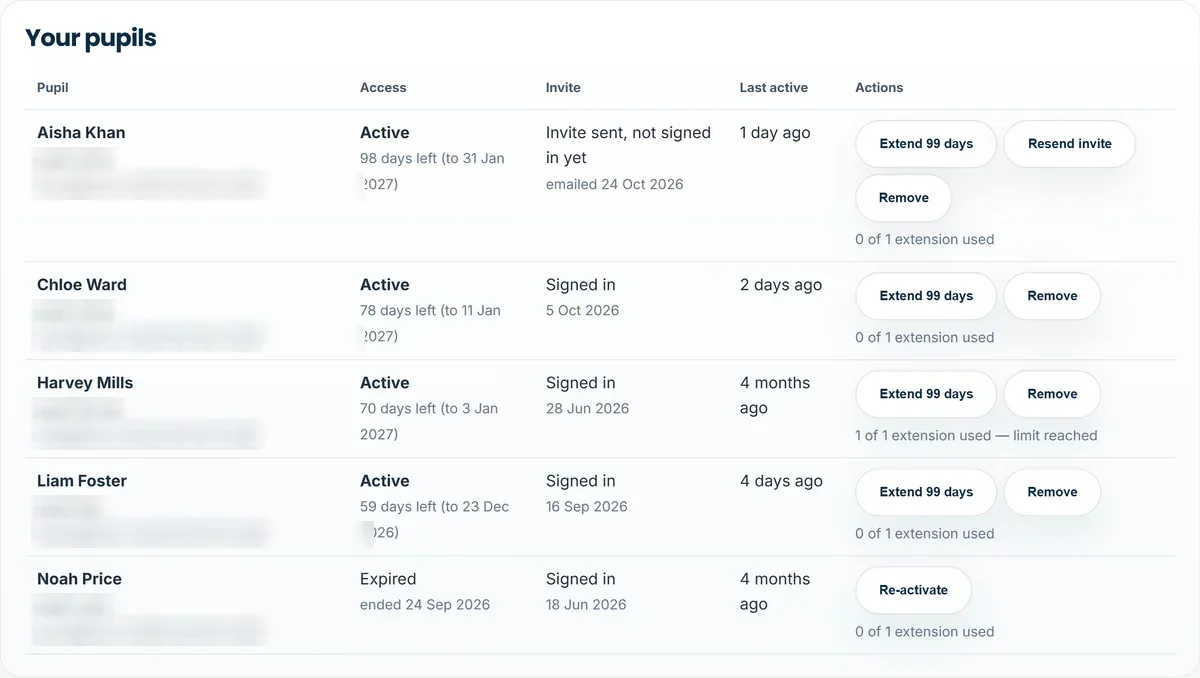The width and height of the screenshot is (1200, 678).
Task: Click the Last active column header
Action: 774,88
